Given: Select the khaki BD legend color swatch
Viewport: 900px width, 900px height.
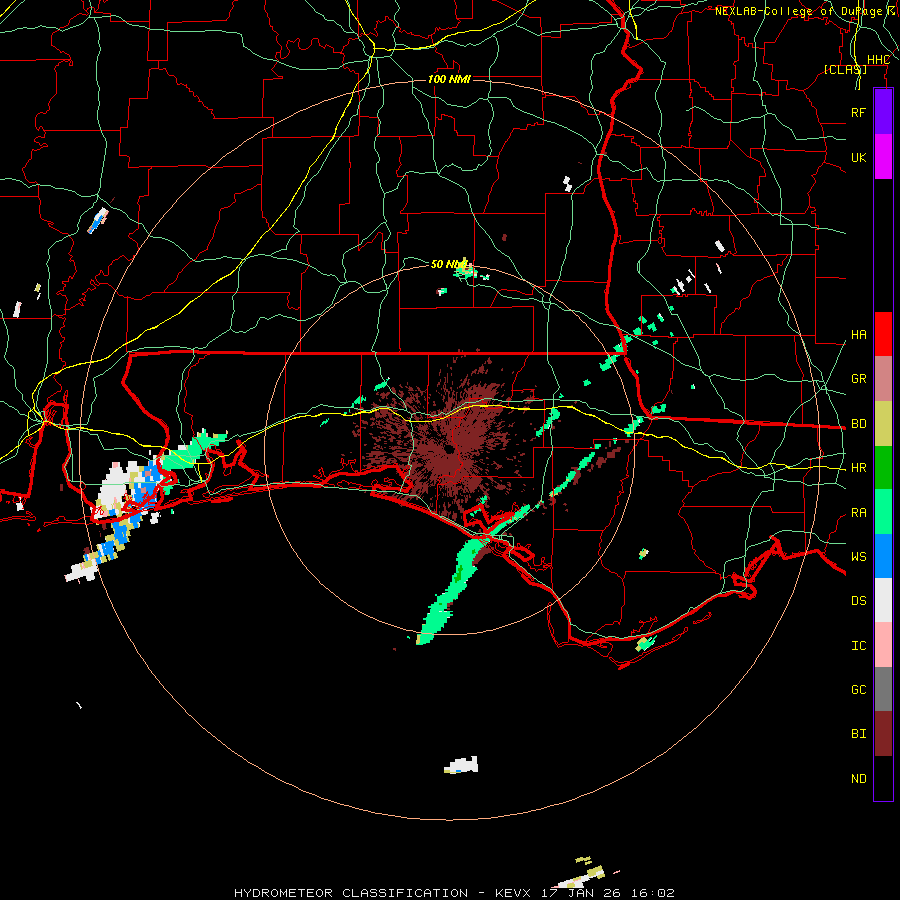Looking at the screenshot, I should pos(883,424).
